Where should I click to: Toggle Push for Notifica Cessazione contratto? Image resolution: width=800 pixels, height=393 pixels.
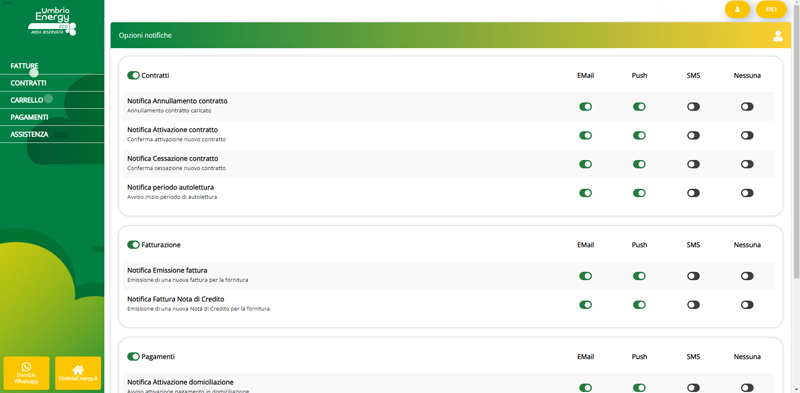[639, 164]
